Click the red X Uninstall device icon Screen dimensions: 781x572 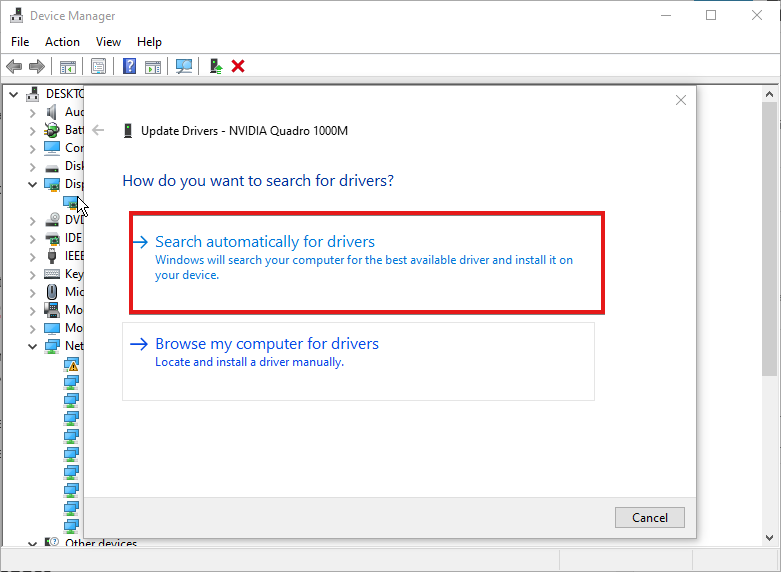(x=238, y=66)
